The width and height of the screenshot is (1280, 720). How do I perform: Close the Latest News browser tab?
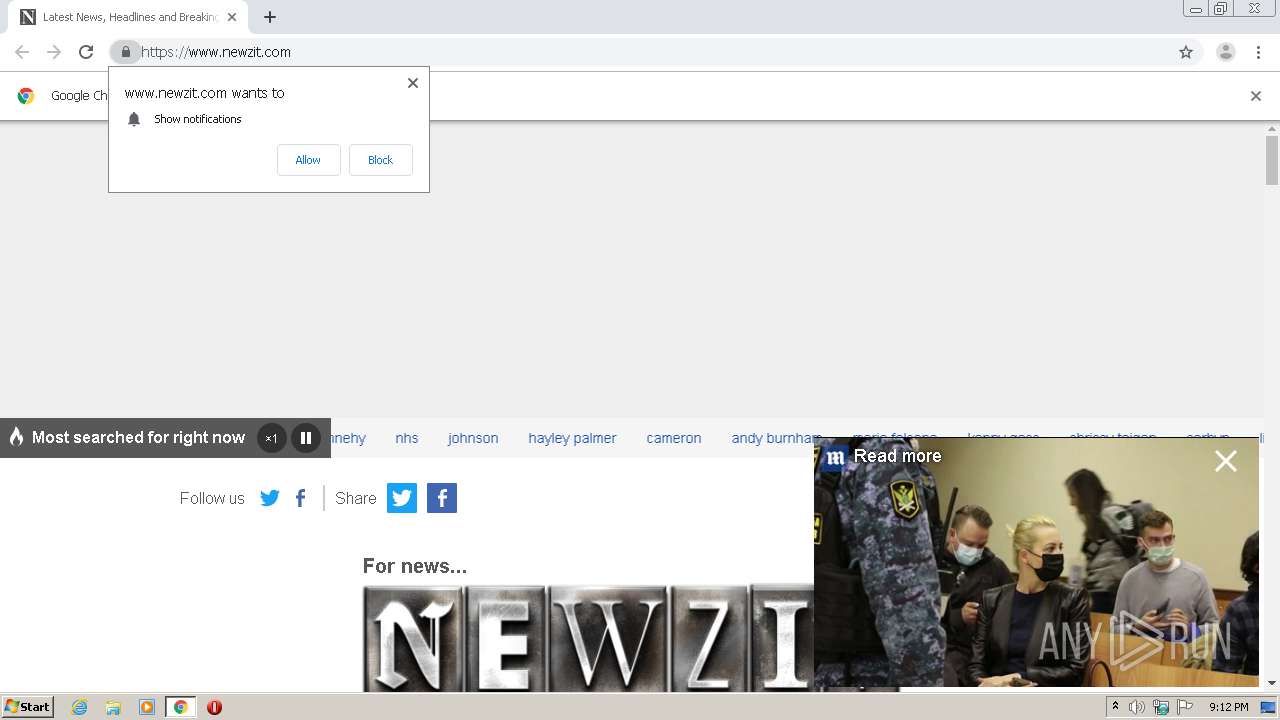click(x=232, y=17)
